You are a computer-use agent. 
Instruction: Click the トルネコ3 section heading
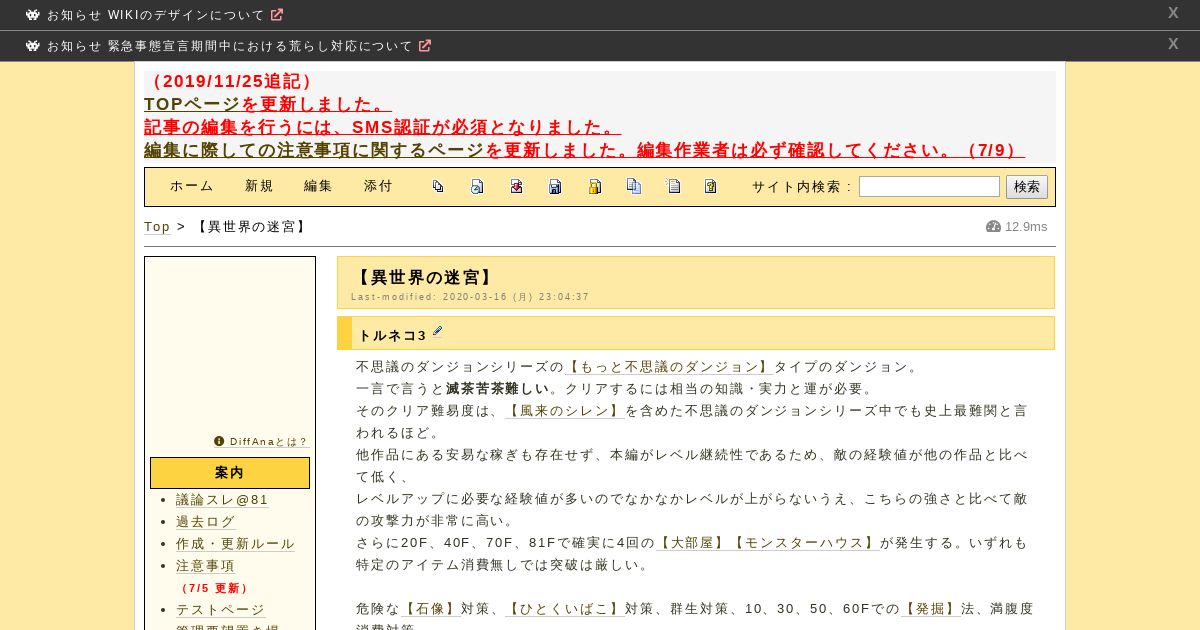pos(392,335)
